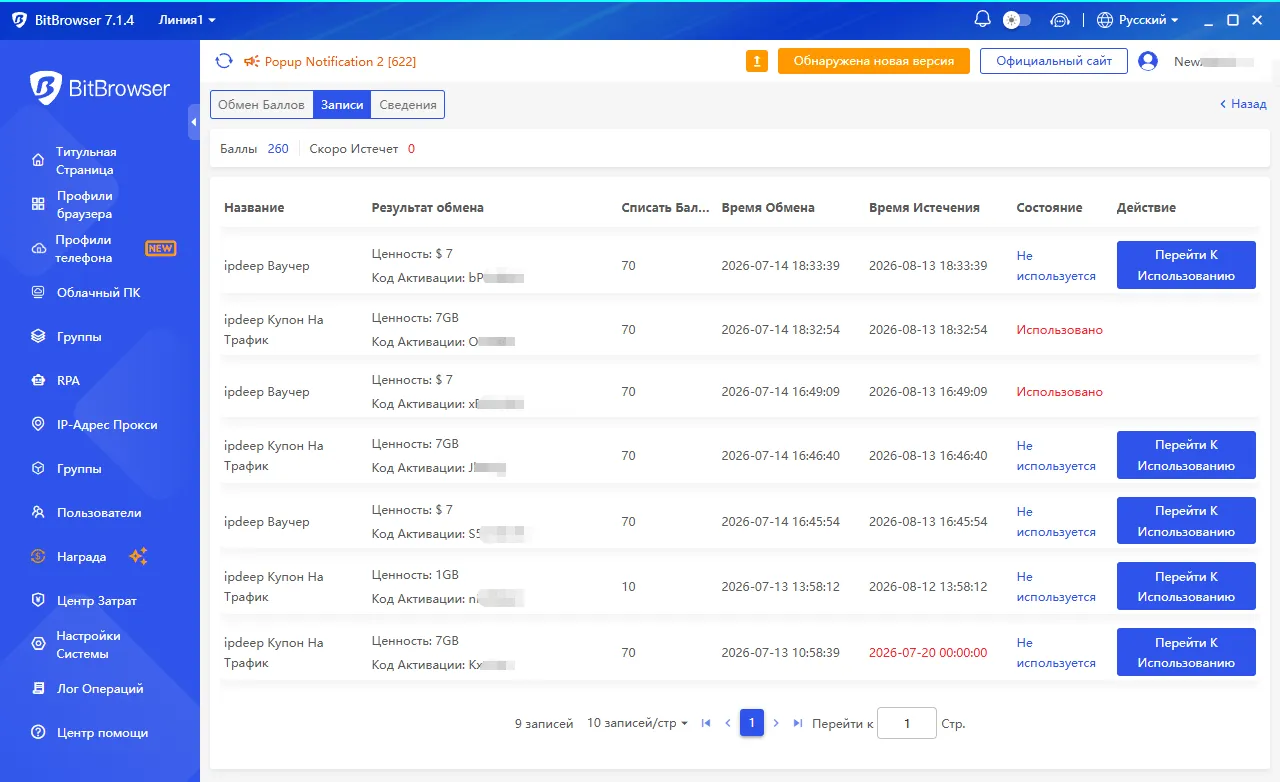Click Обнаружена новая версия button
Image resolution: width=1280 pixels, height=782 pixels.
[874, 61]
